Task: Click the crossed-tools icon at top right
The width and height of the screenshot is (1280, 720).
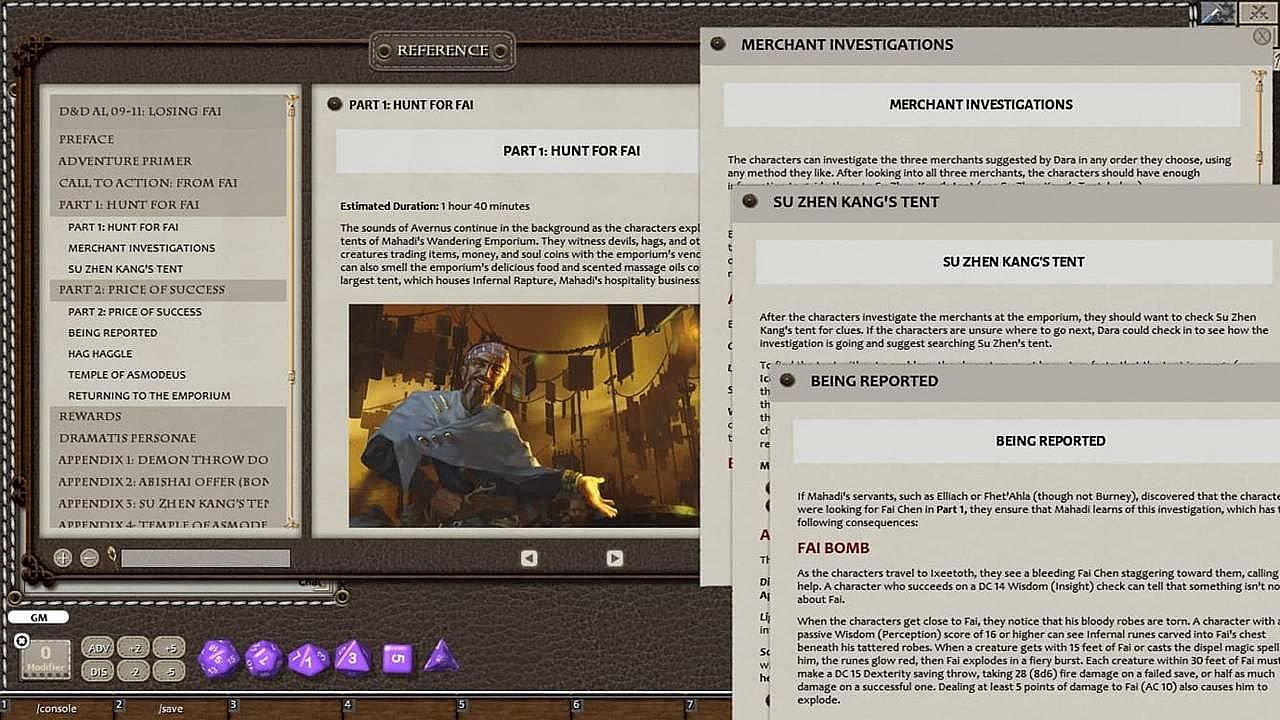Action: (1258, 13)
